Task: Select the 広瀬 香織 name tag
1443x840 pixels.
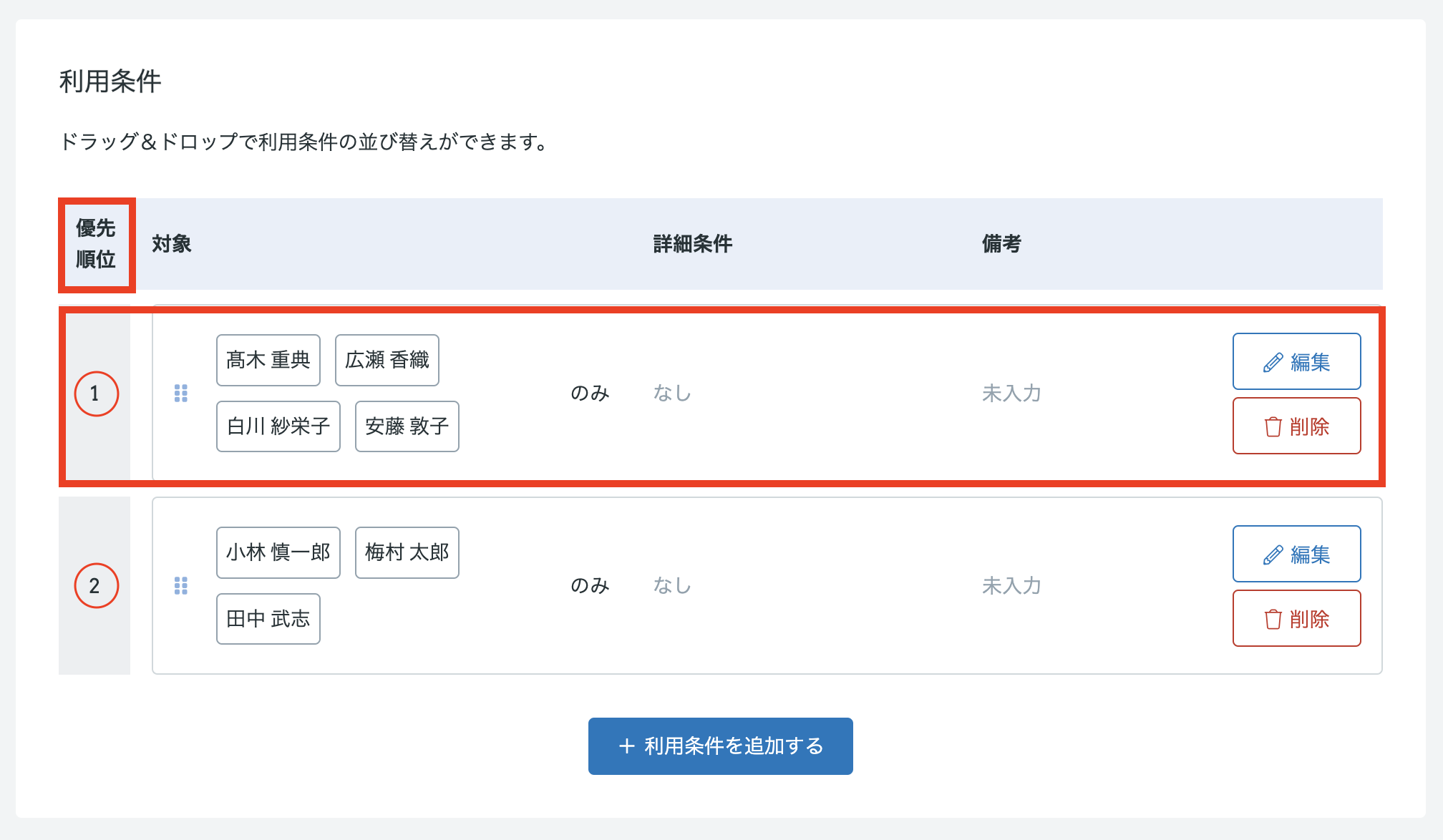Action: click(x=387, y=360)
